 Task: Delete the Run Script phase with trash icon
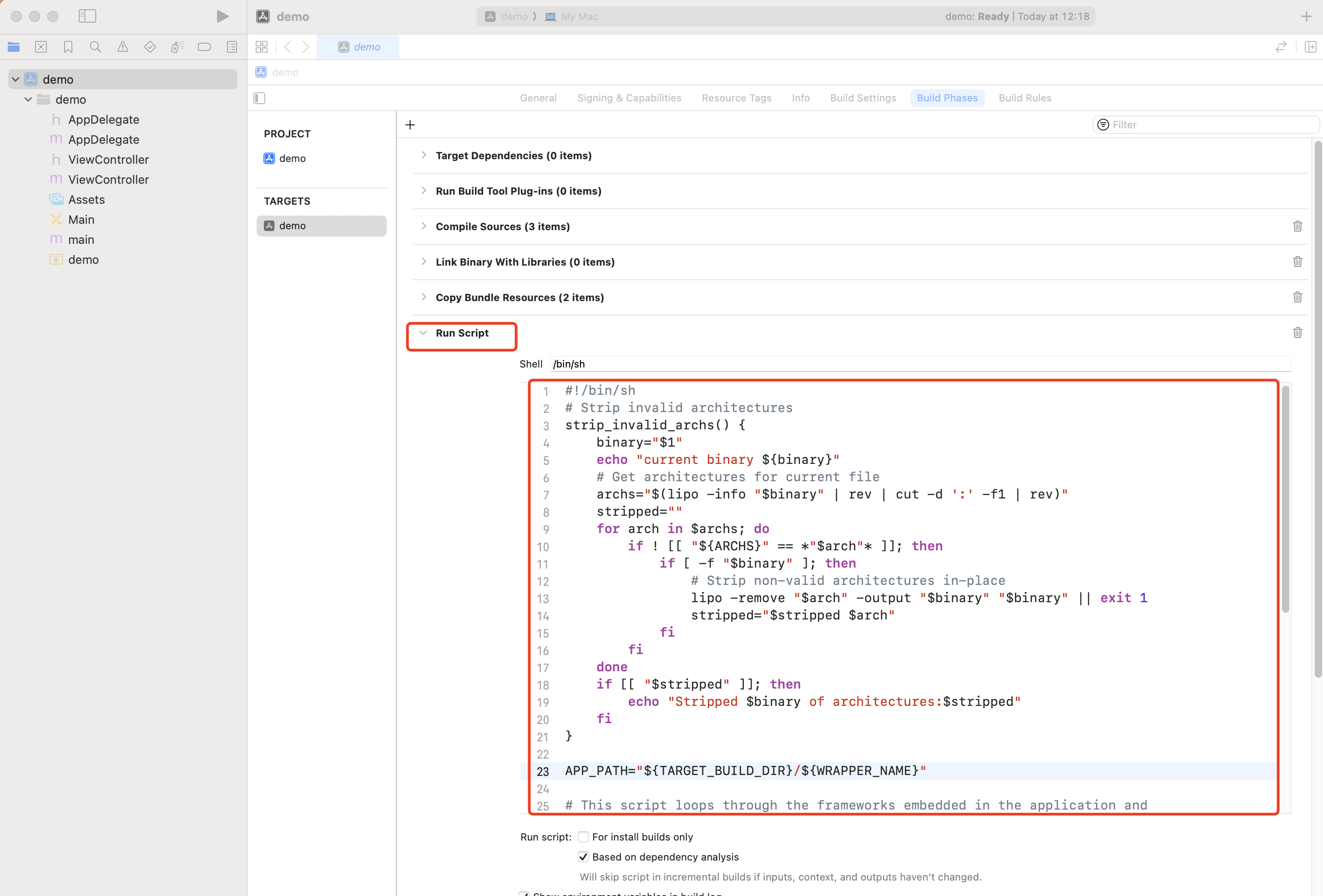[1298, 333]
